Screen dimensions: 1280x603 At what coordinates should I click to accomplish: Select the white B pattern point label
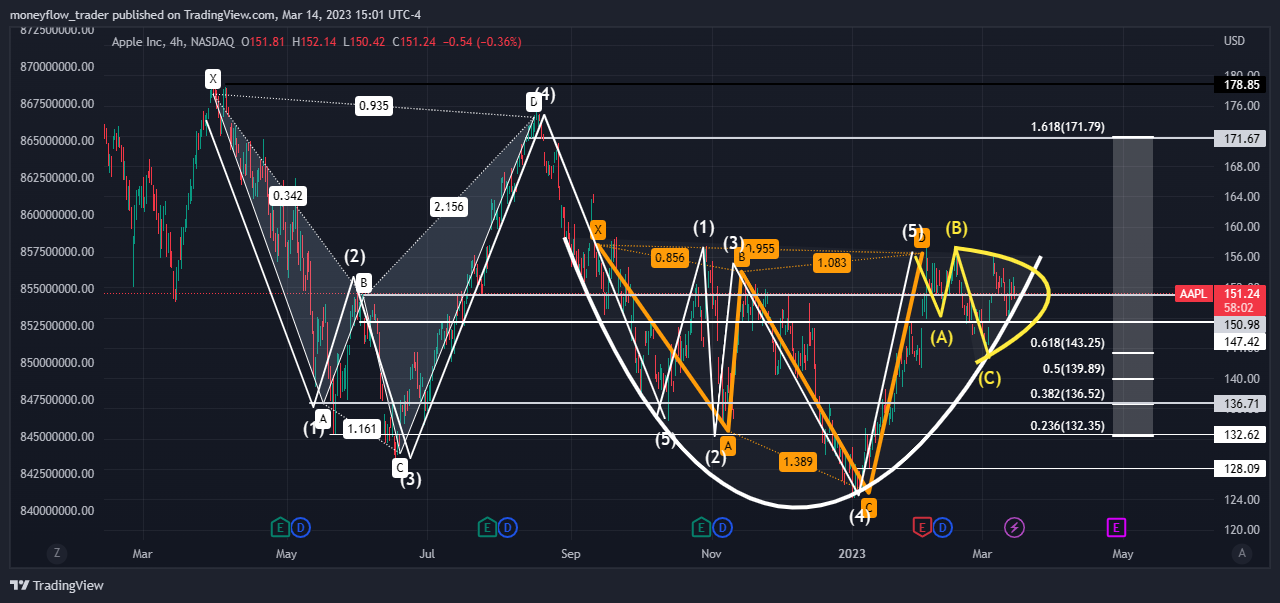364,283
